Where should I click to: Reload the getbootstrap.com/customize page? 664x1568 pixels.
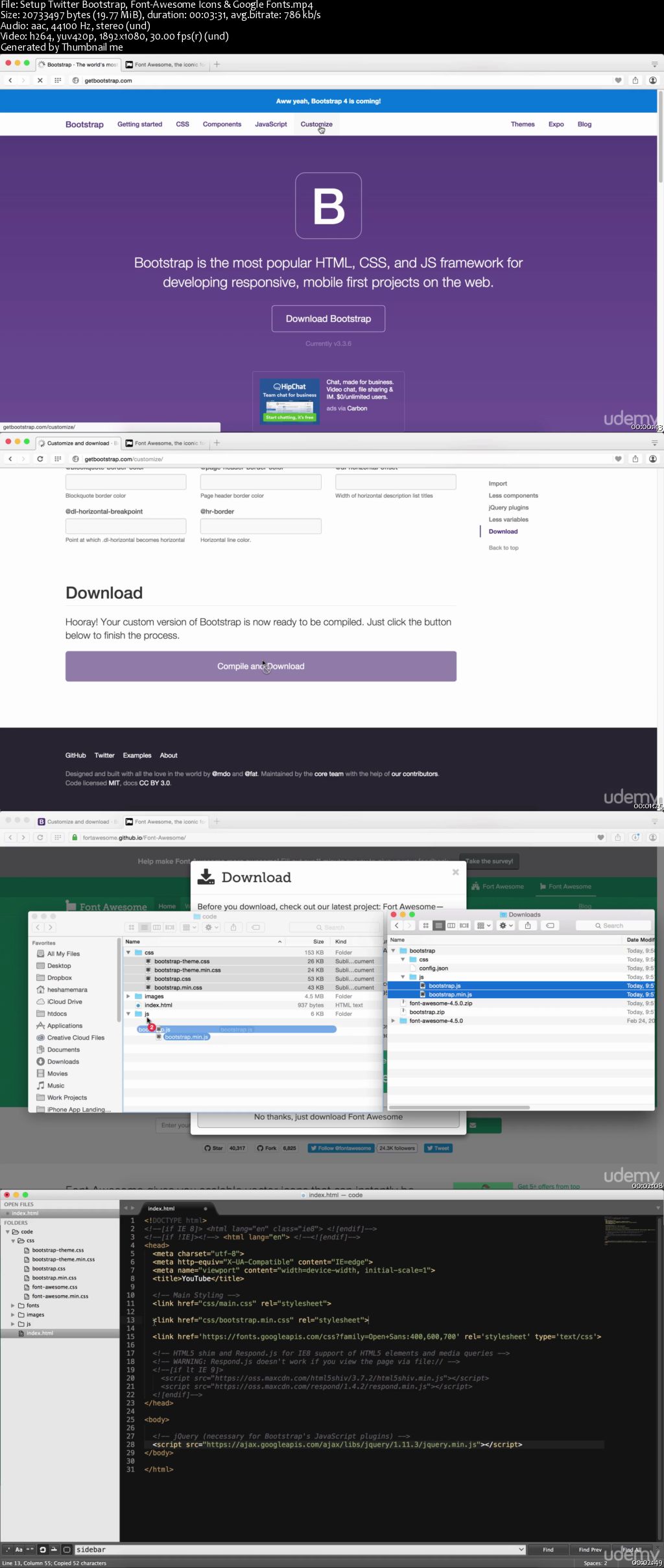[x=40, y=459]
